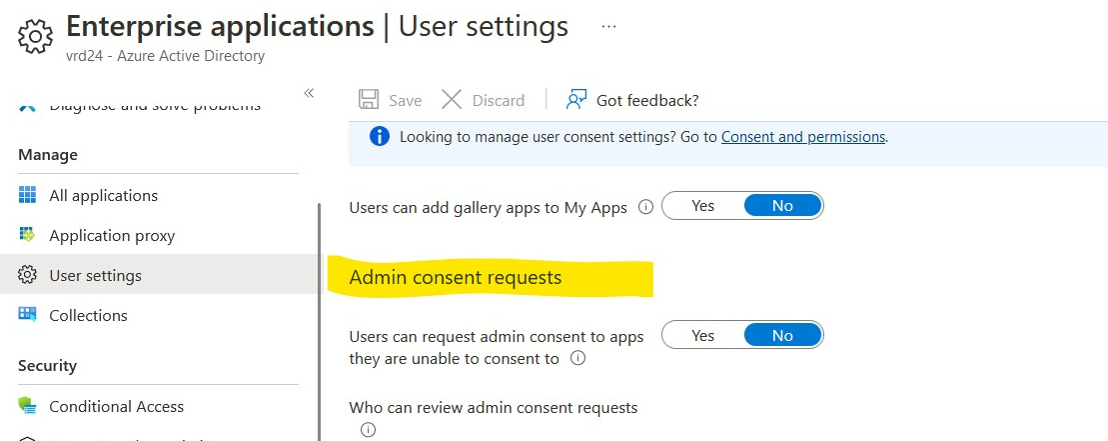Screen dimensions: 1108x441
Task: Click the blue info banner icon
Action: (379, 136)
